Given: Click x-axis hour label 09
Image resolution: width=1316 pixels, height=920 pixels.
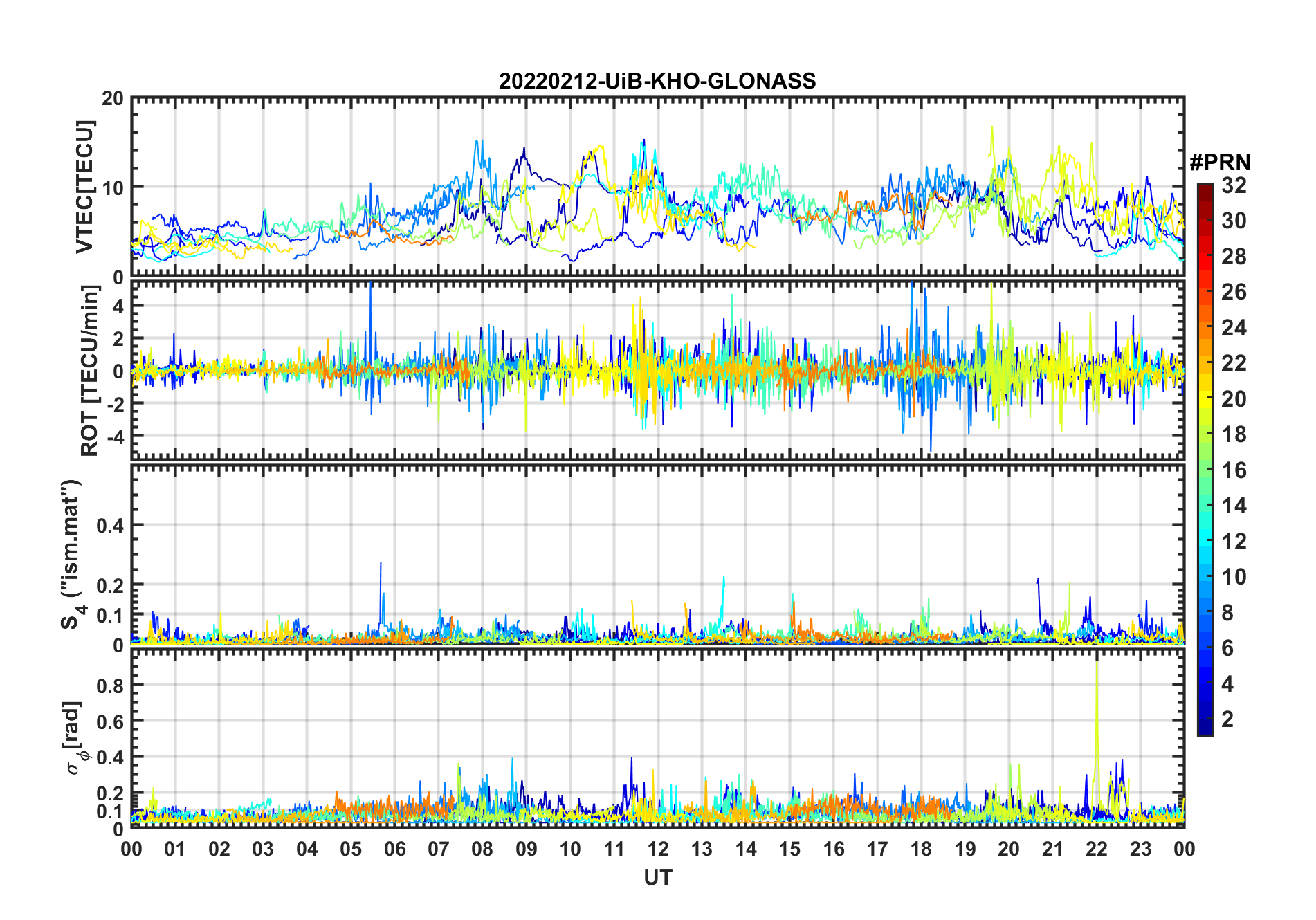Looking at the screenshot, I should click(527, 849).
